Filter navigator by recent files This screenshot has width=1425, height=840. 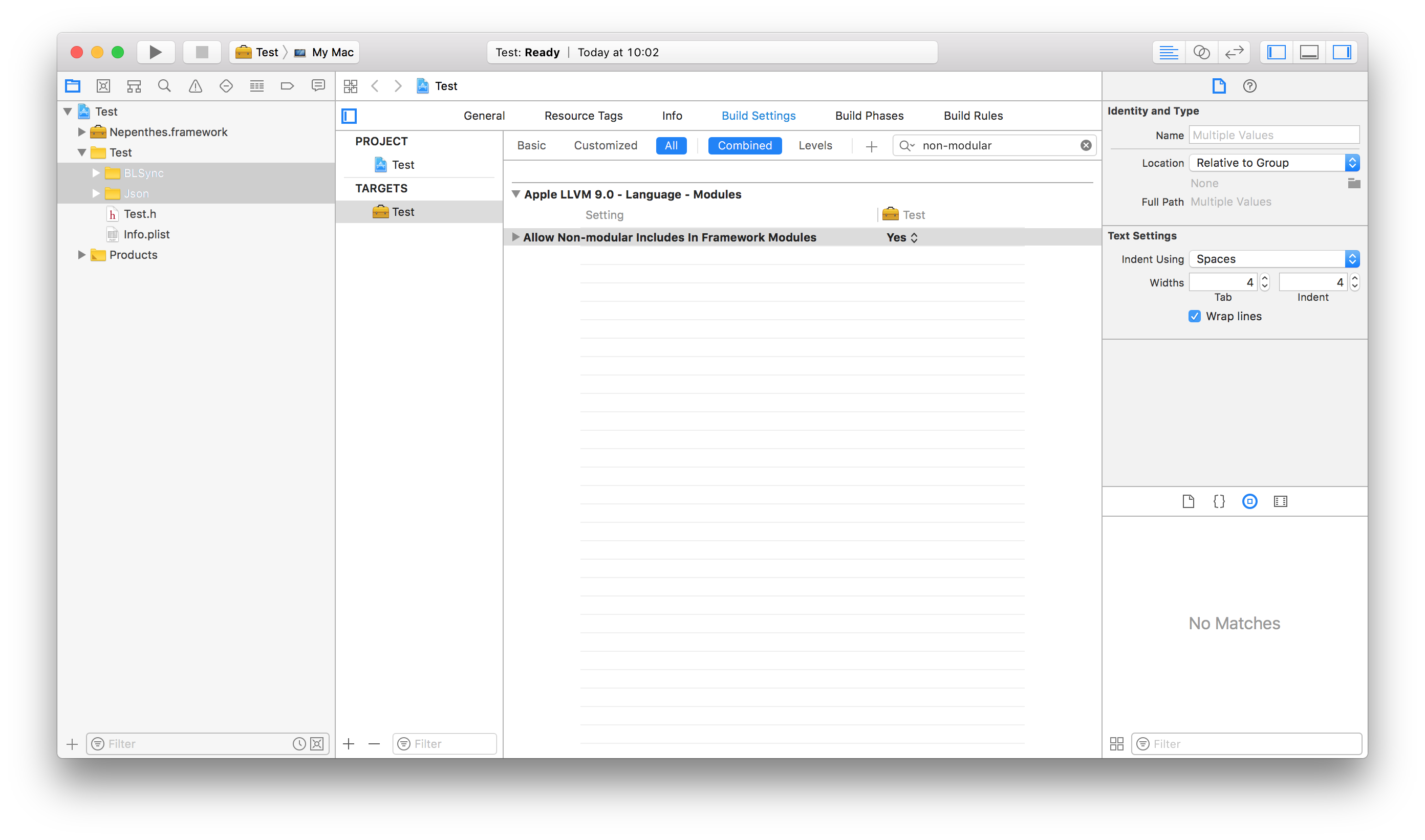[x=299, y=744]
